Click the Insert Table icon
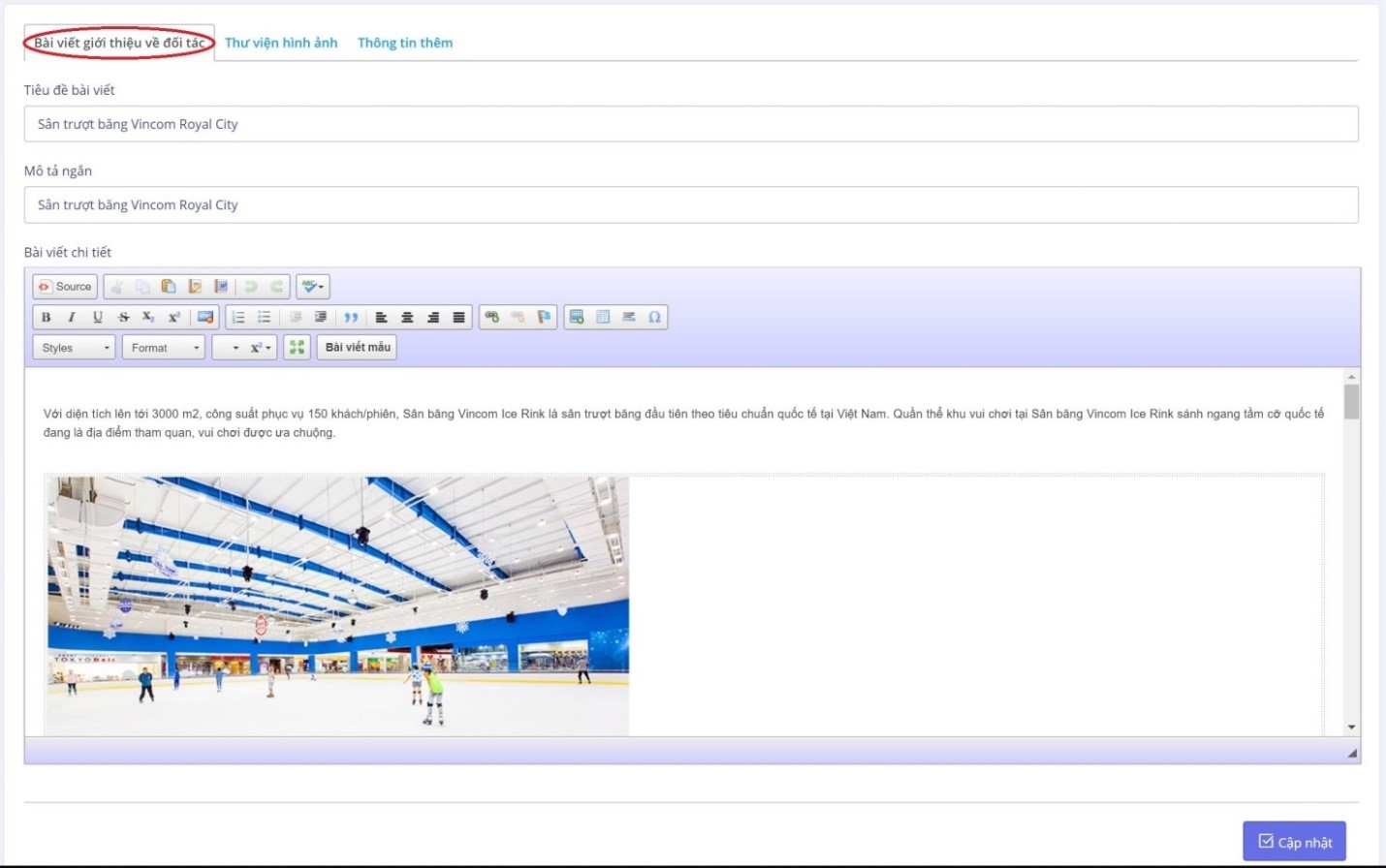The image size is (1386, 868). [603, 318]
